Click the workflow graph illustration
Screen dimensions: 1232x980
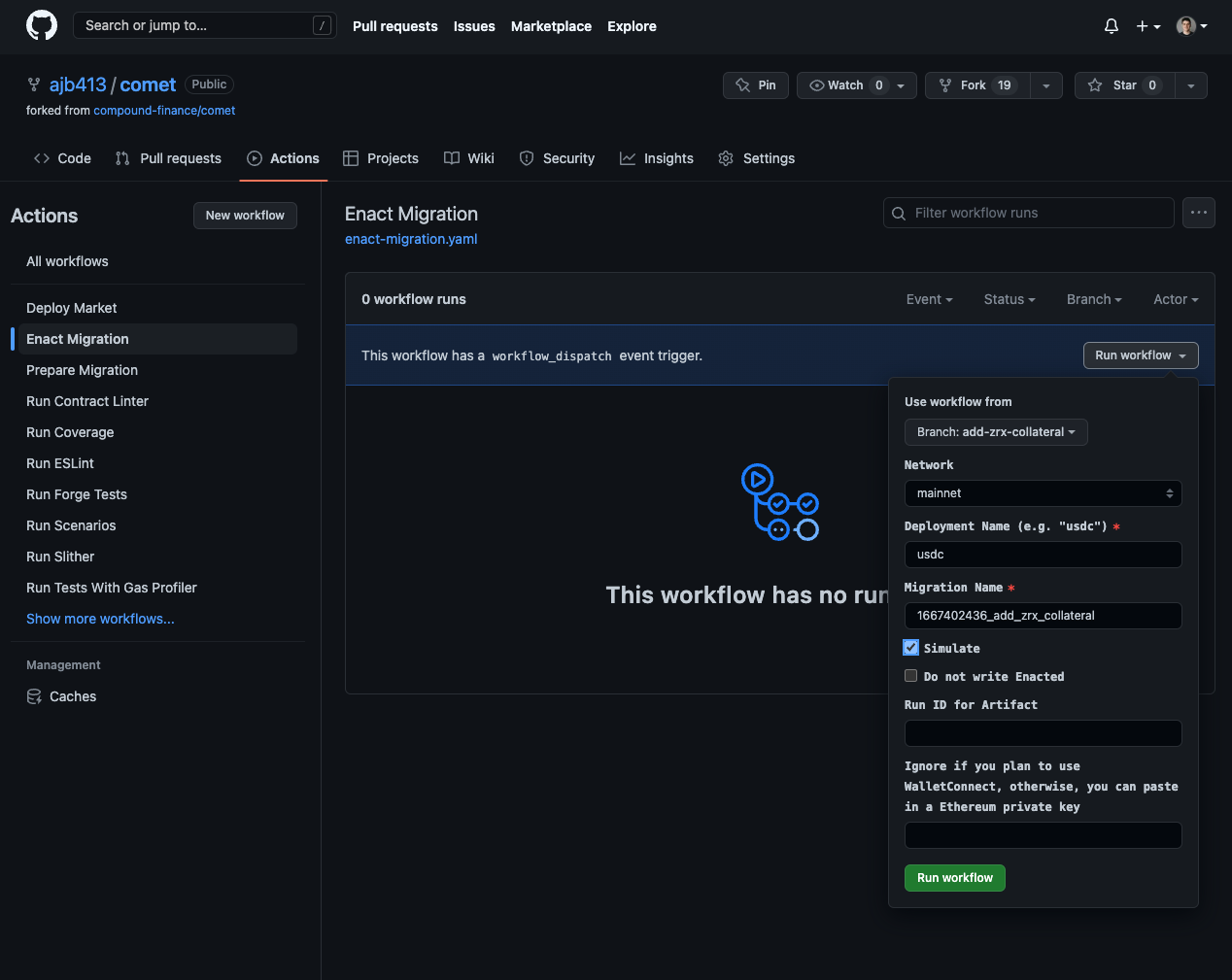tap(780, 502)
